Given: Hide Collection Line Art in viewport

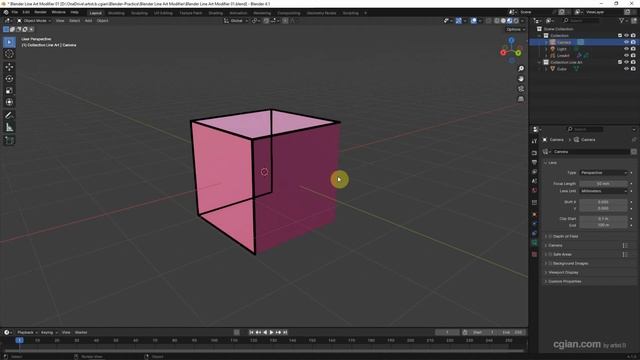Looking at the screenshot, I should [x=626, y=62].
